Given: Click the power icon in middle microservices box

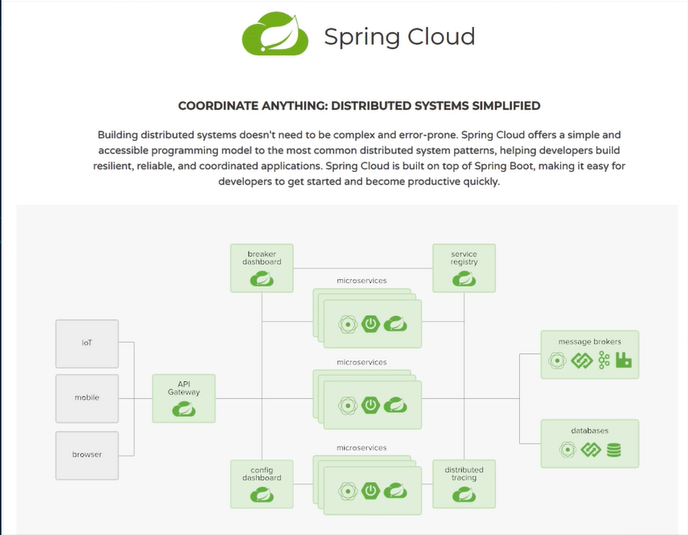Looking at the screenshot, I should (370, 405).
